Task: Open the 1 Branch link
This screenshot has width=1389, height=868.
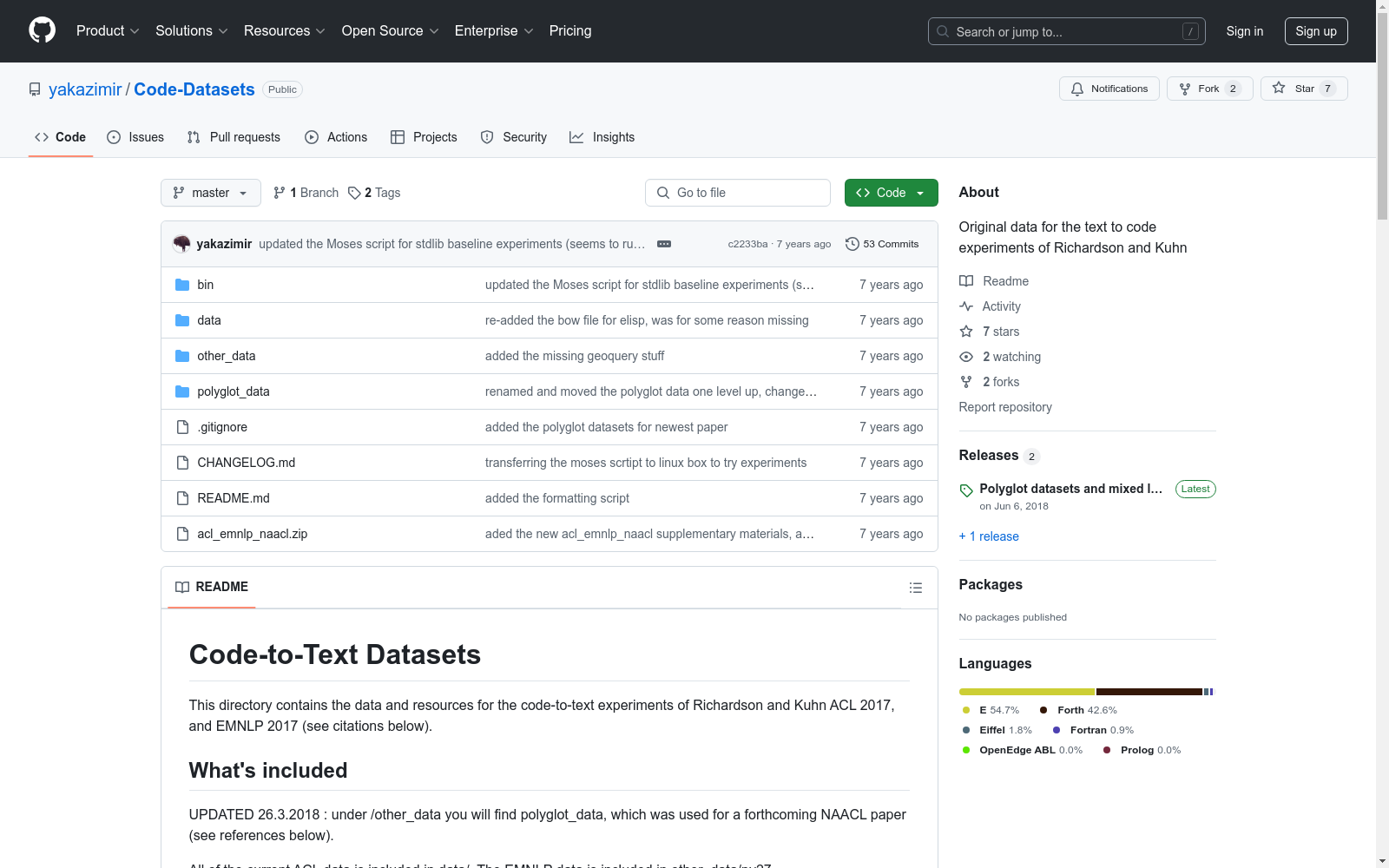Action: pos(306,193)
